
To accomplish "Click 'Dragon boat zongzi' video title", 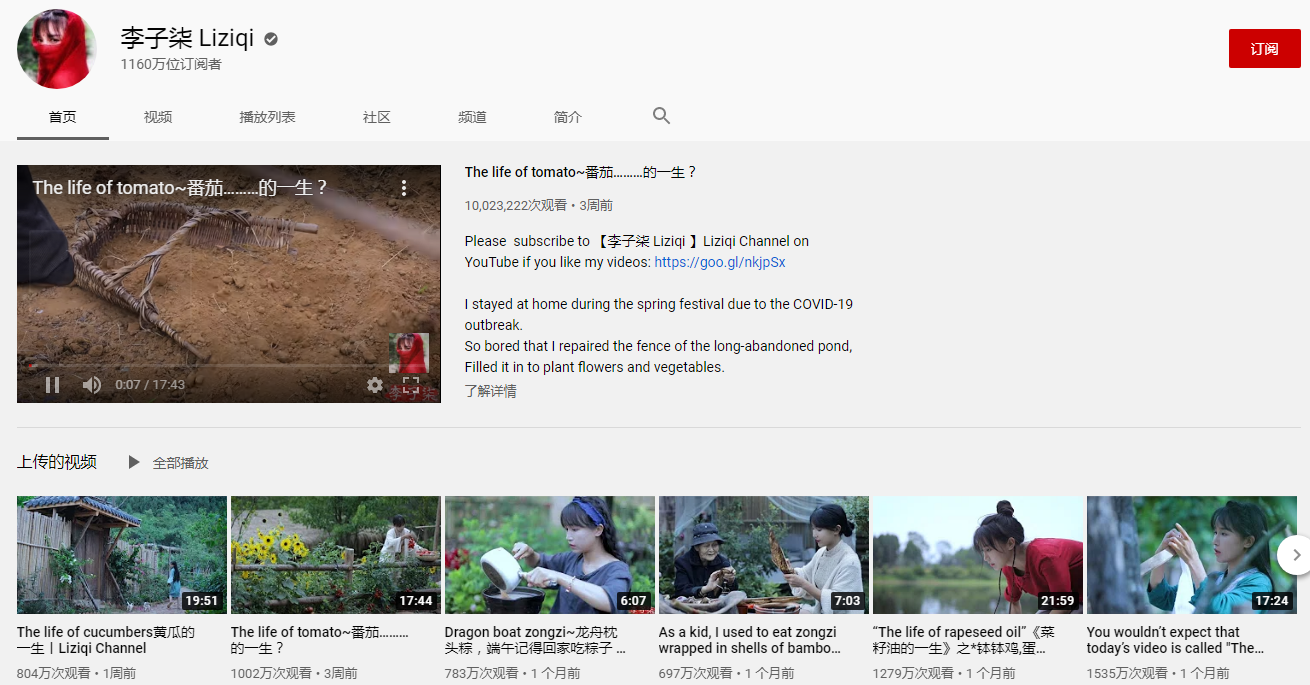I will (x=535, y=640).
